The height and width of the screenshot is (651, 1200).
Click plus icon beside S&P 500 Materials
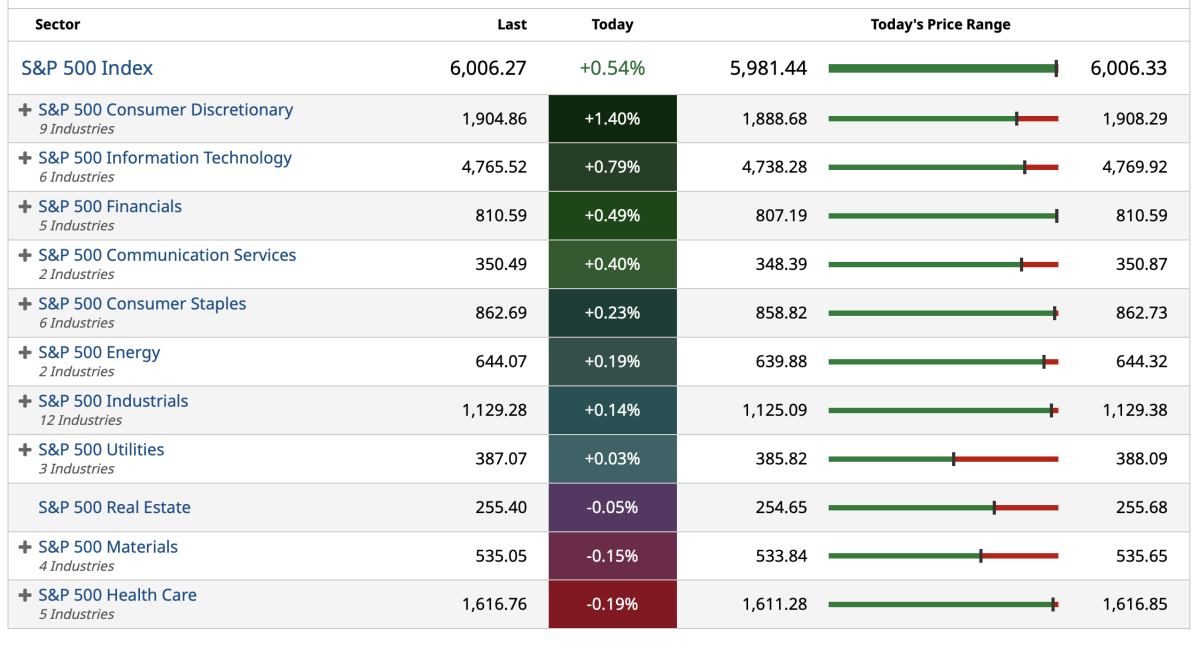tap(25, 547)
